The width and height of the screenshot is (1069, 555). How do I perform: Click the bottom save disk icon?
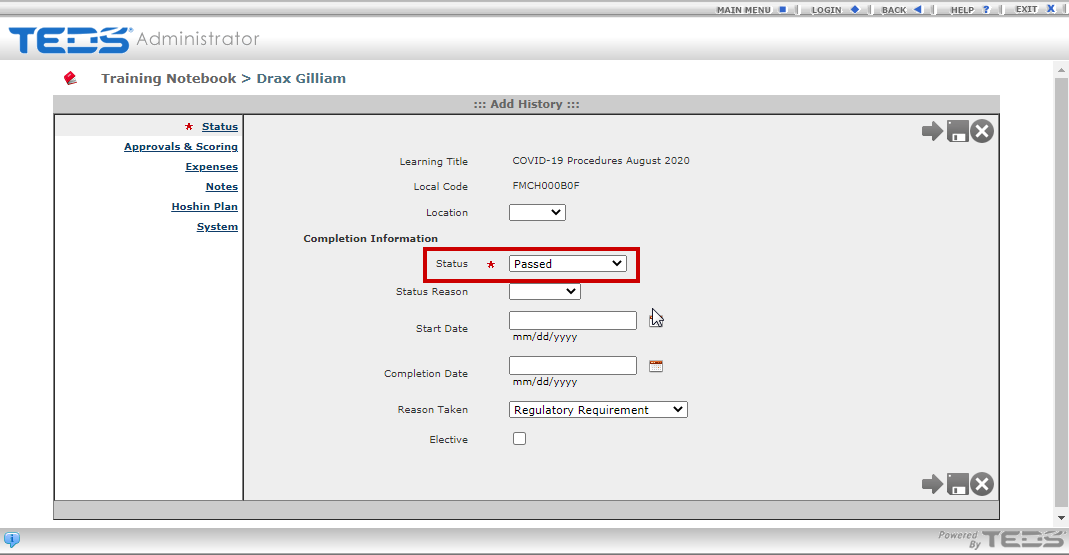[957, 484]
